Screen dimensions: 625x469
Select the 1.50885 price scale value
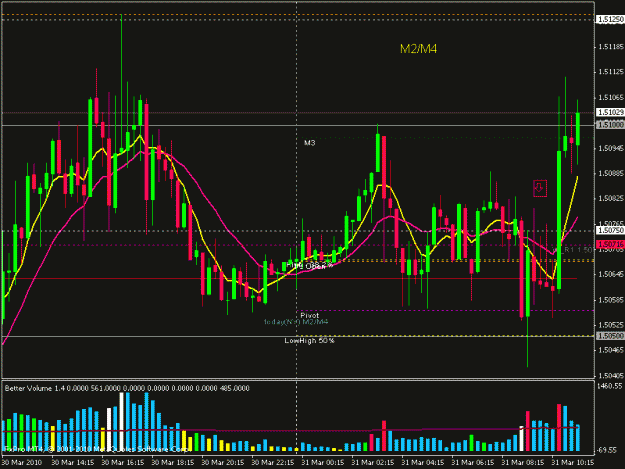coord(611,173)
